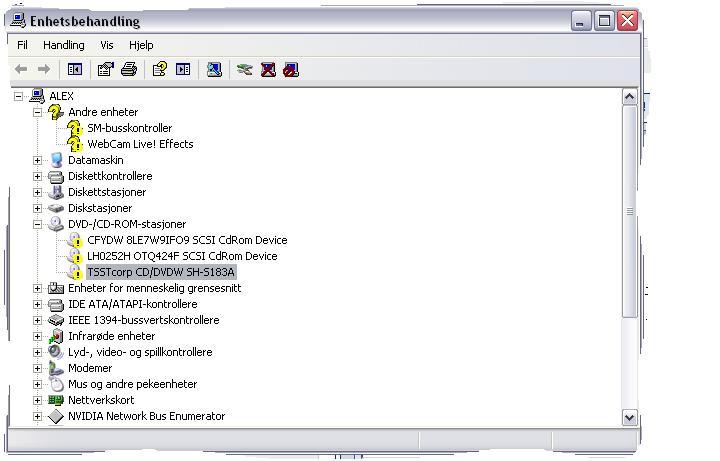Expand the Datamaskin branch
Screen dimensions: 720x461
tap(37, 160)
